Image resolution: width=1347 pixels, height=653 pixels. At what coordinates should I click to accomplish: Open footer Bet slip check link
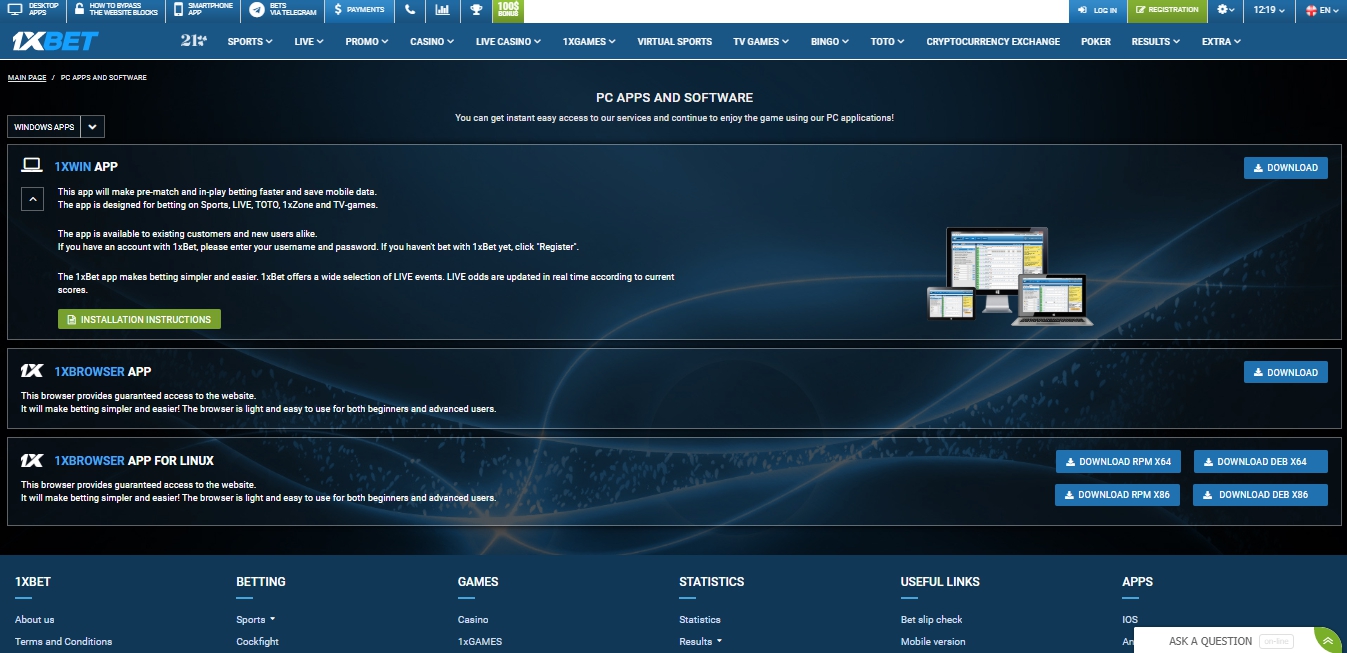click(x=932, y=619)
